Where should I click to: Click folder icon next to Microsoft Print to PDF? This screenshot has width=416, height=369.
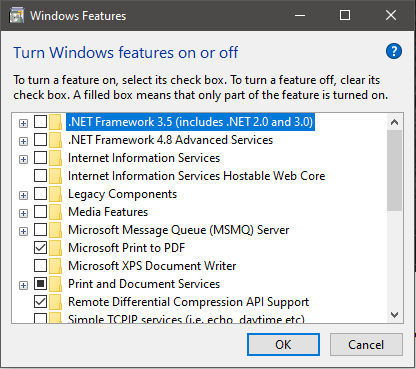coord(55,248)
